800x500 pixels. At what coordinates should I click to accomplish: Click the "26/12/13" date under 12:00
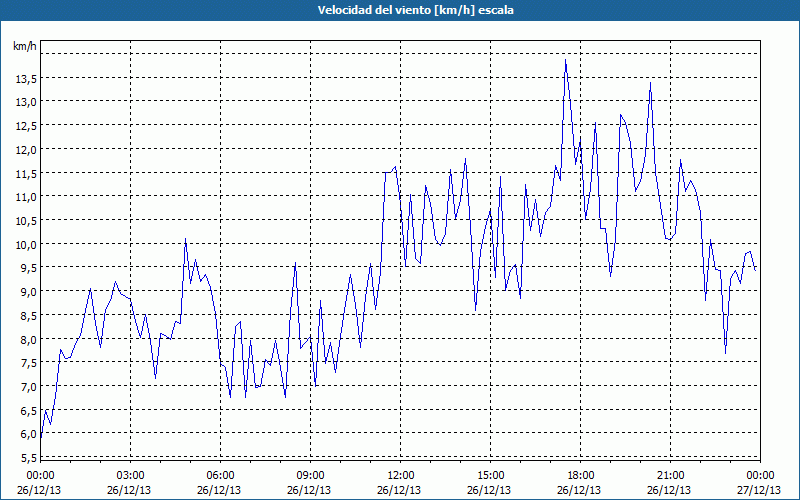(x=399, y=490)
